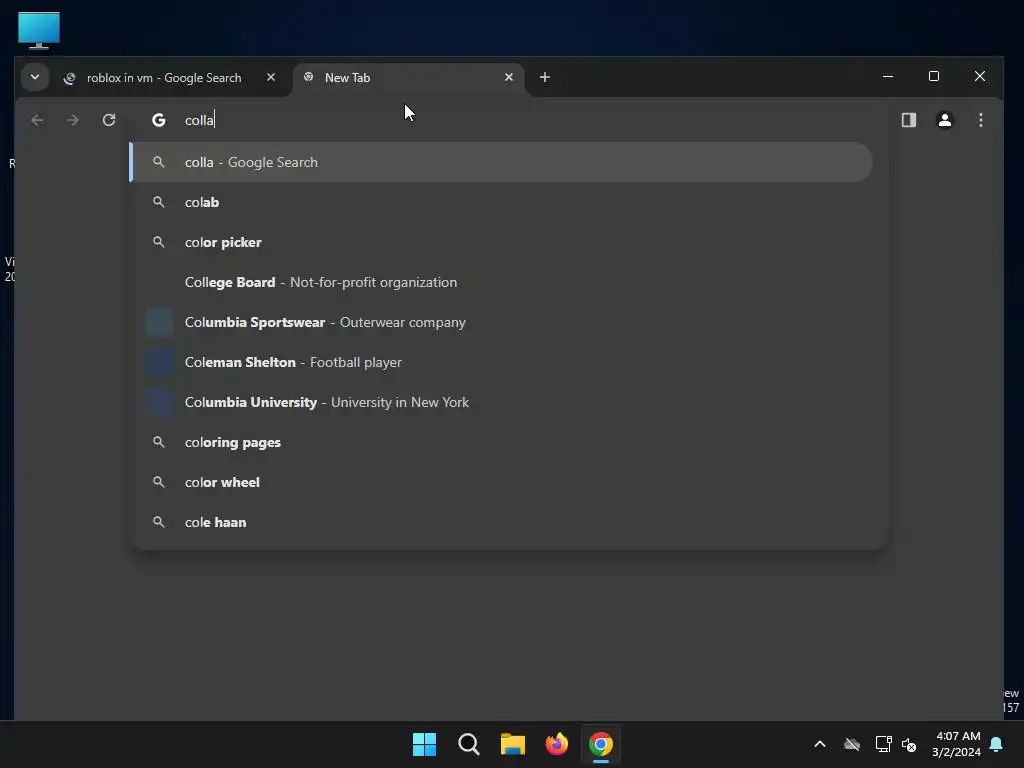This screenshot has height=768, width=1024.
Task: Click search icon beside color picker
Action: [159, 242]
